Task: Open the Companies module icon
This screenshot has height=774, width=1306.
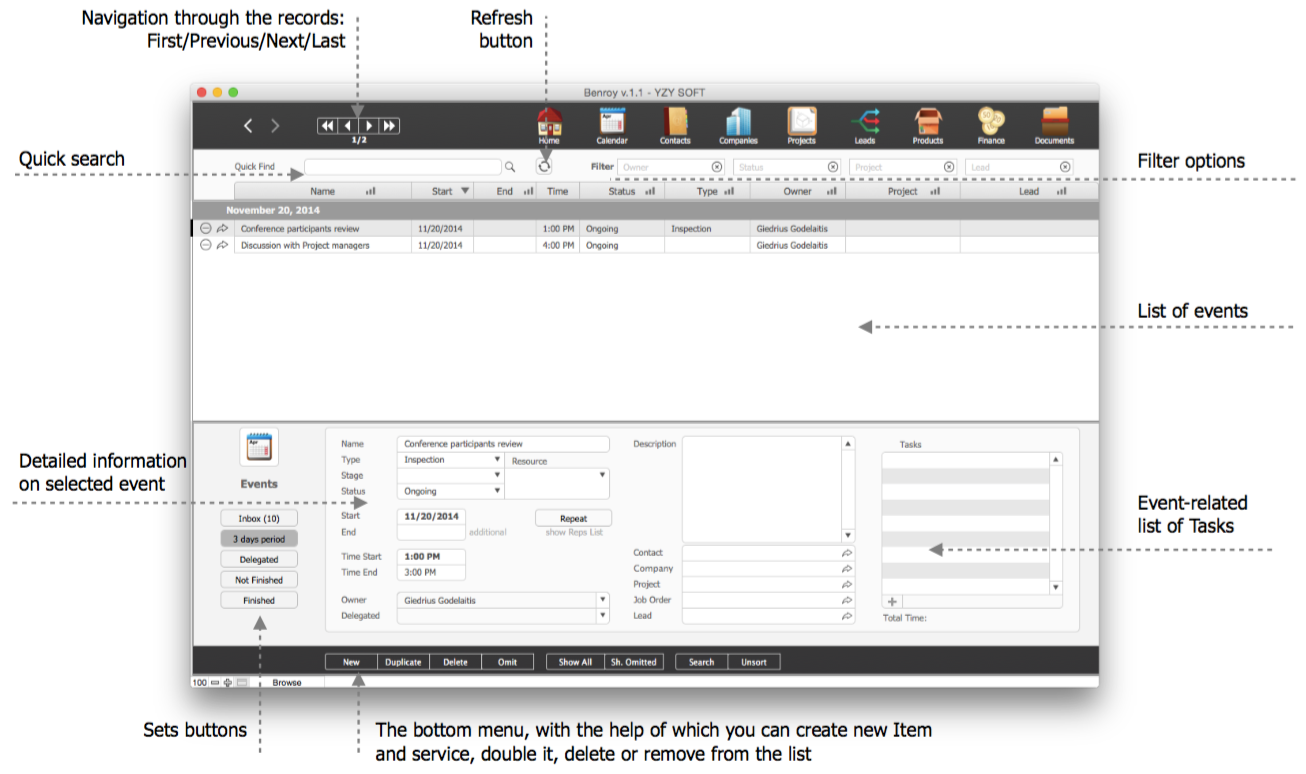Action: (x=738, y=123)
